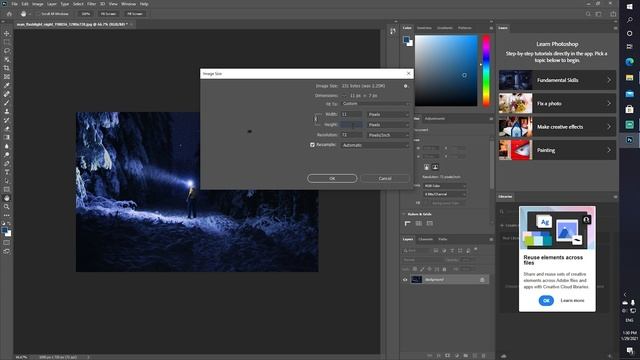Select the Frame tool
640x360 pixels.
point(7,77)
